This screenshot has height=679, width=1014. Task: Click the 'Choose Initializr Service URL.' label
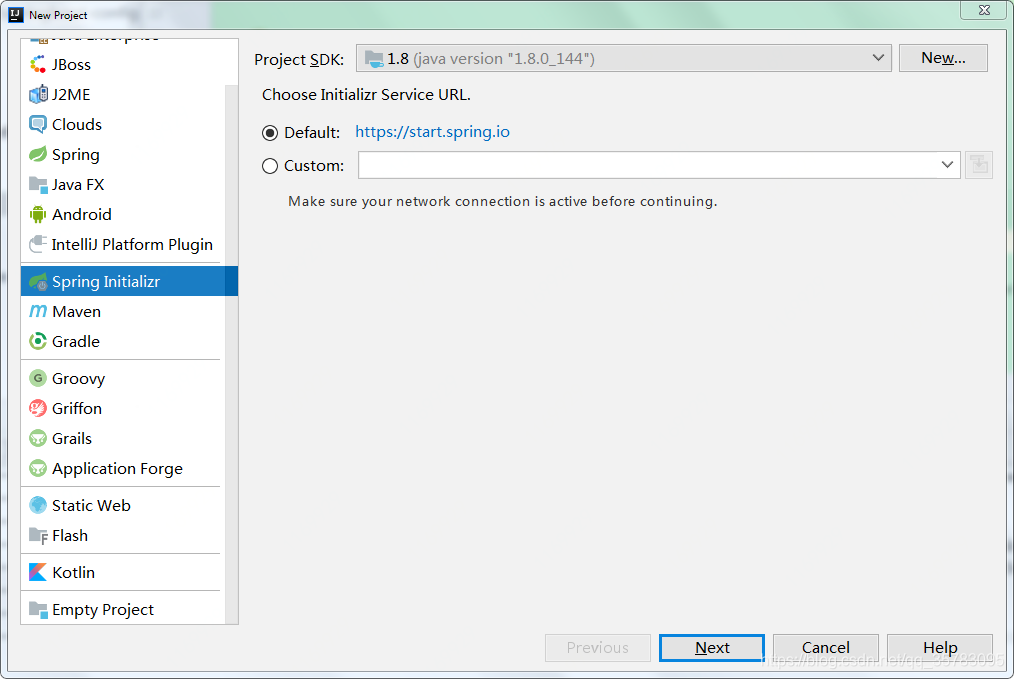coord(366,94)
